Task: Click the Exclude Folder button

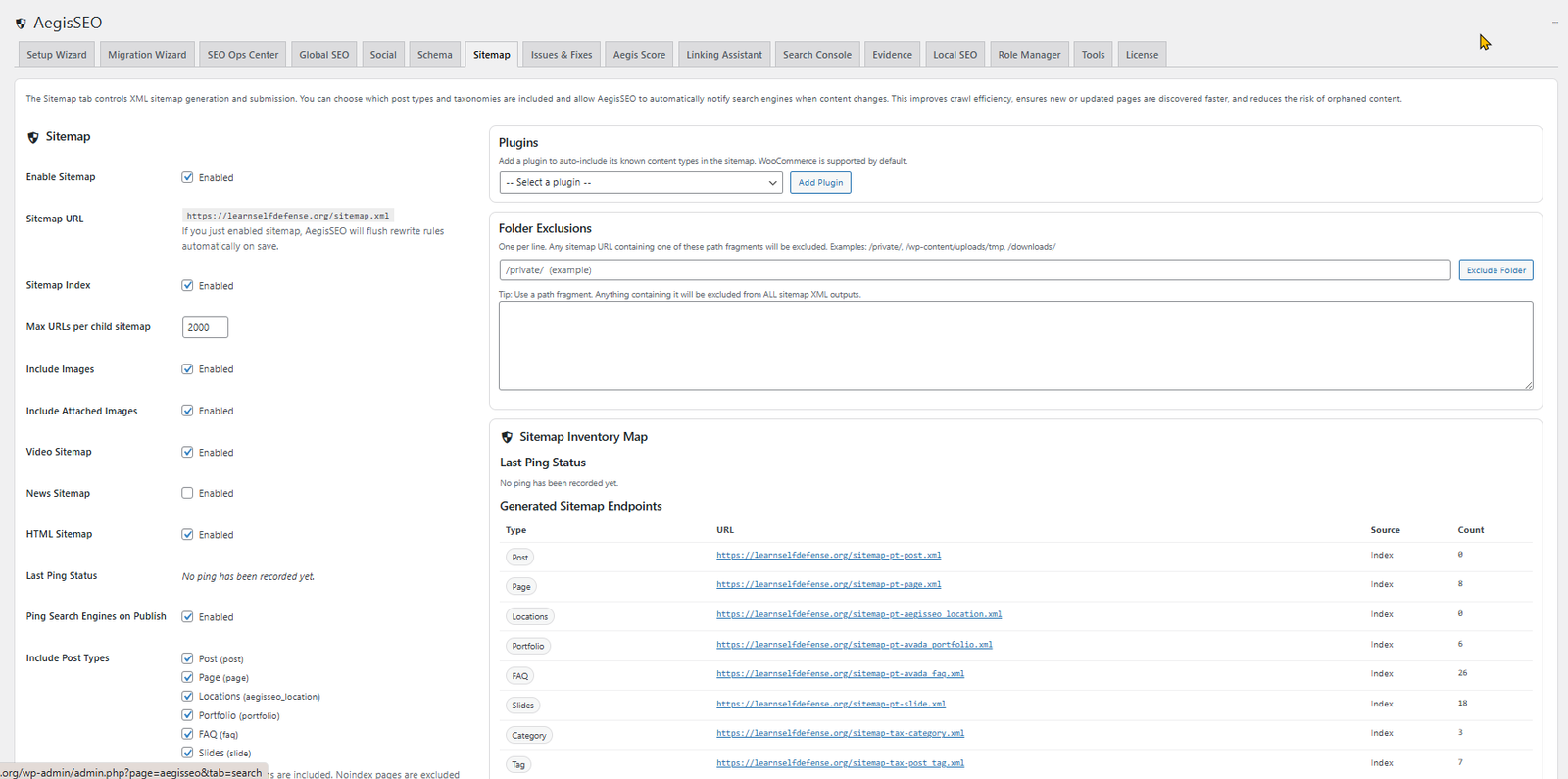Action: [1495, 270]
